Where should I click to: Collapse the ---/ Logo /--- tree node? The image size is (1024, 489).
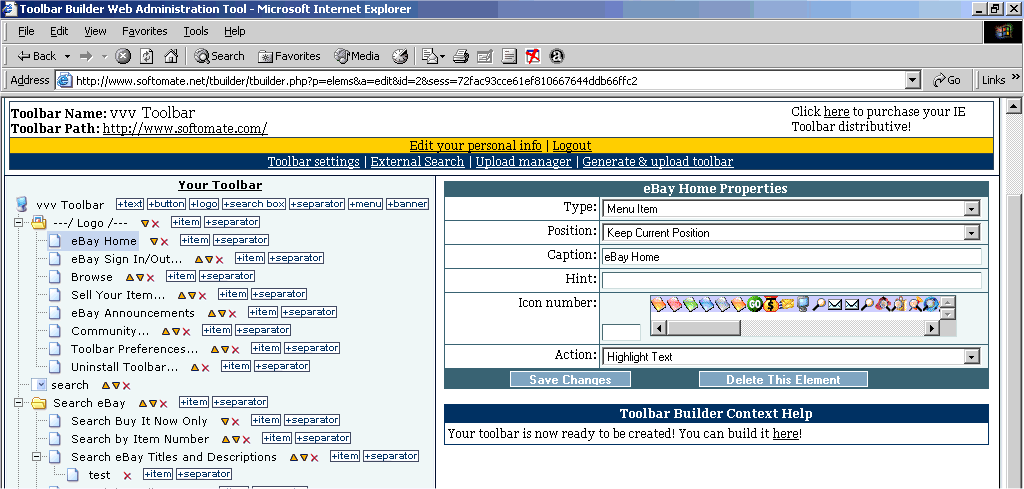pyautogui.click(x=18, y=223)
